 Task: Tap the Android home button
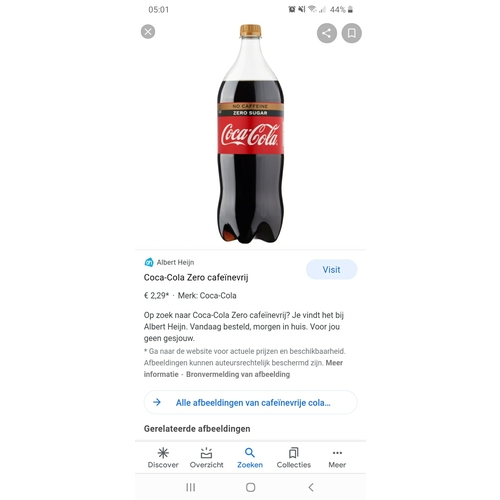251,487
